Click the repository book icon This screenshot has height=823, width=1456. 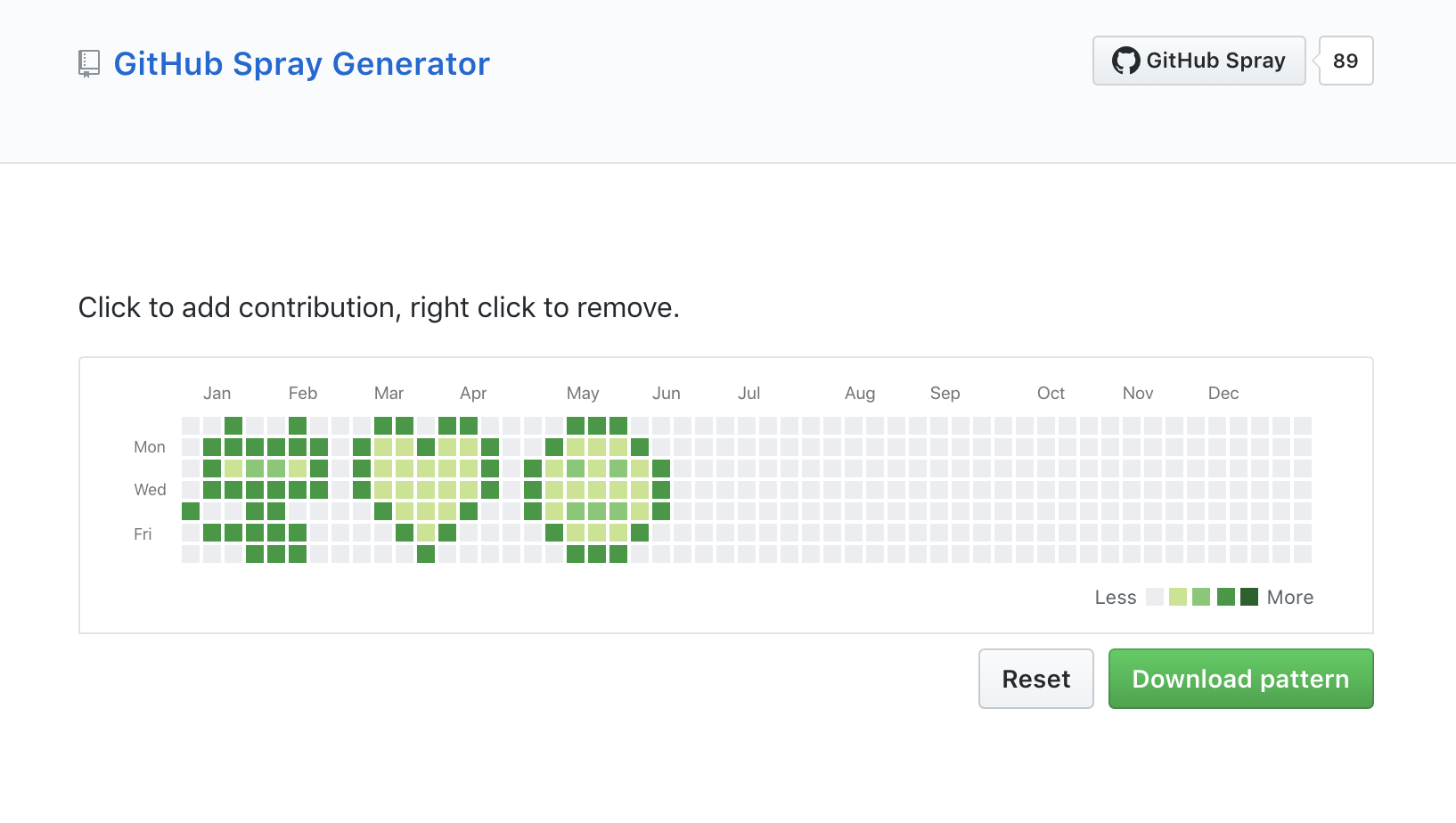tap(87, 63)
